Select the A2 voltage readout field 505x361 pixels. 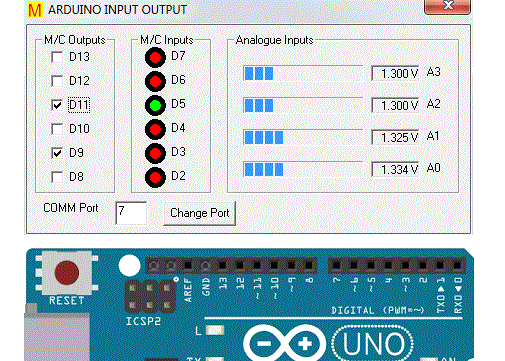click(395, 105)
